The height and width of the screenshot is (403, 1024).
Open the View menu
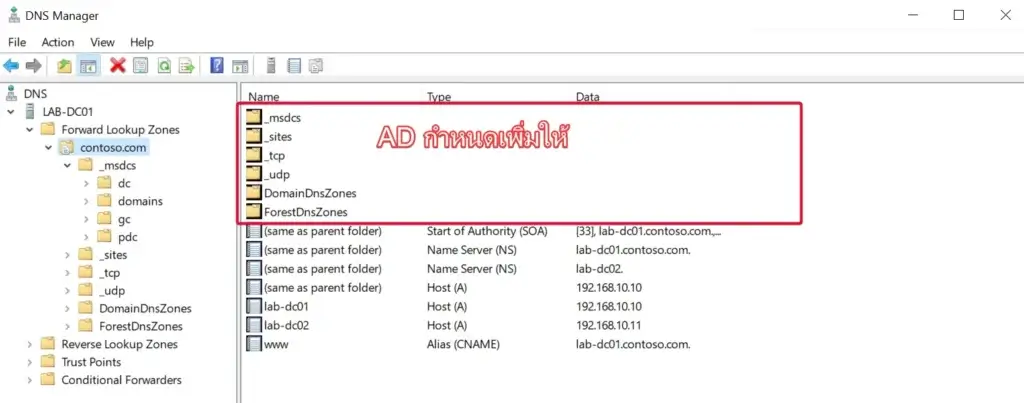(x=102, y=42)
